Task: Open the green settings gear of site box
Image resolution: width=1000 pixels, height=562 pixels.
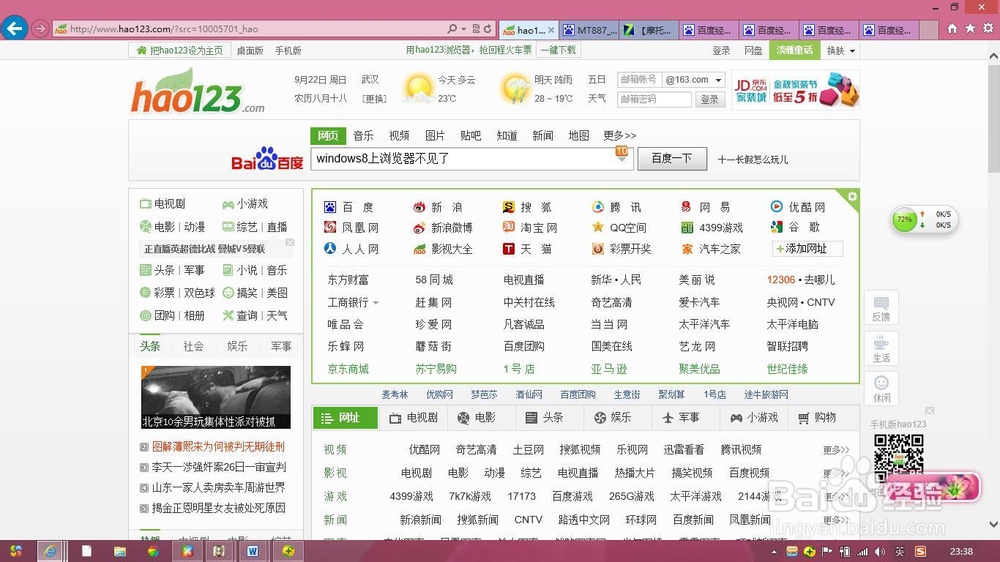Action: point(852,196)
